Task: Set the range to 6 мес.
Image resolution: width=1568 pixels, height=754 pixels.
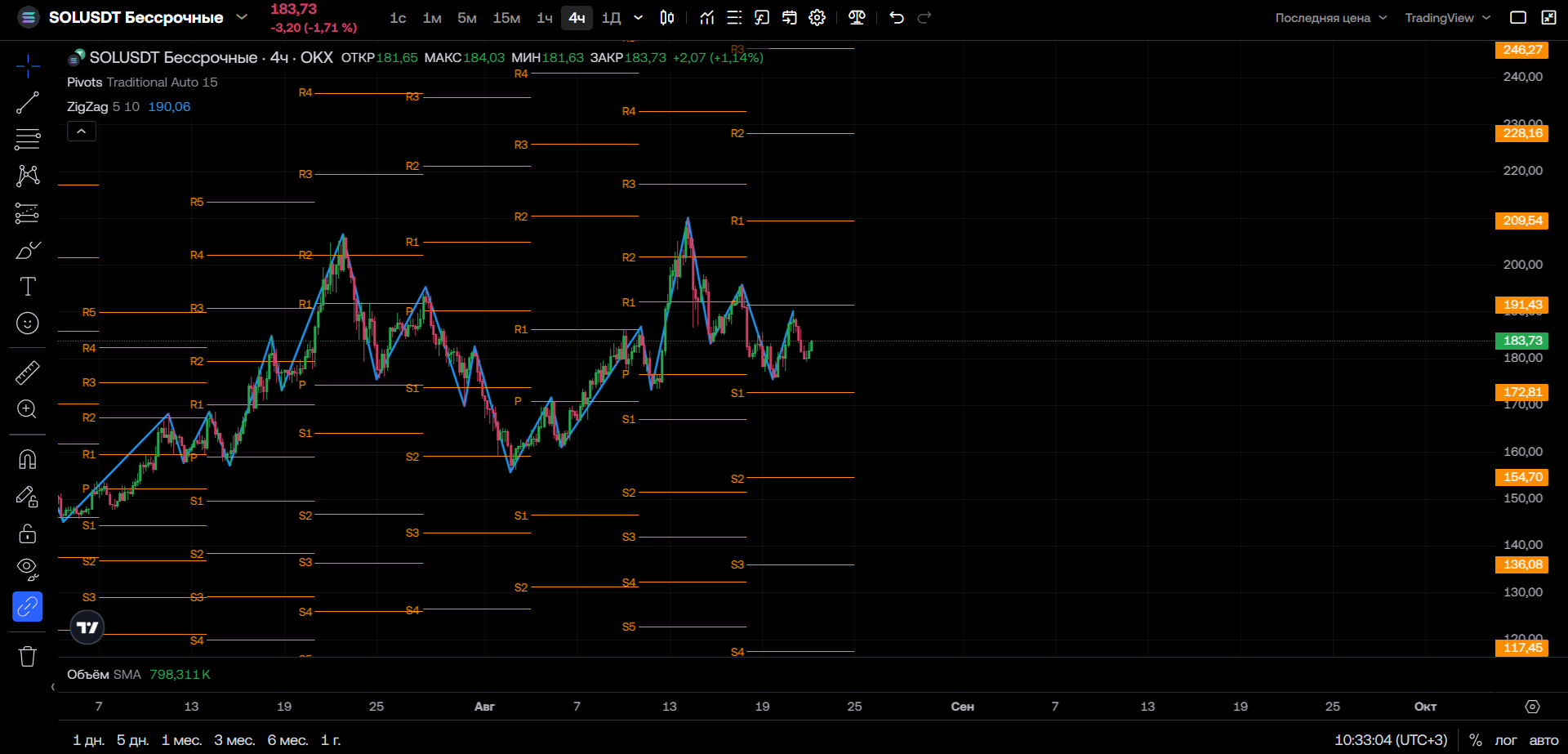Action: [x=287, y=740]
